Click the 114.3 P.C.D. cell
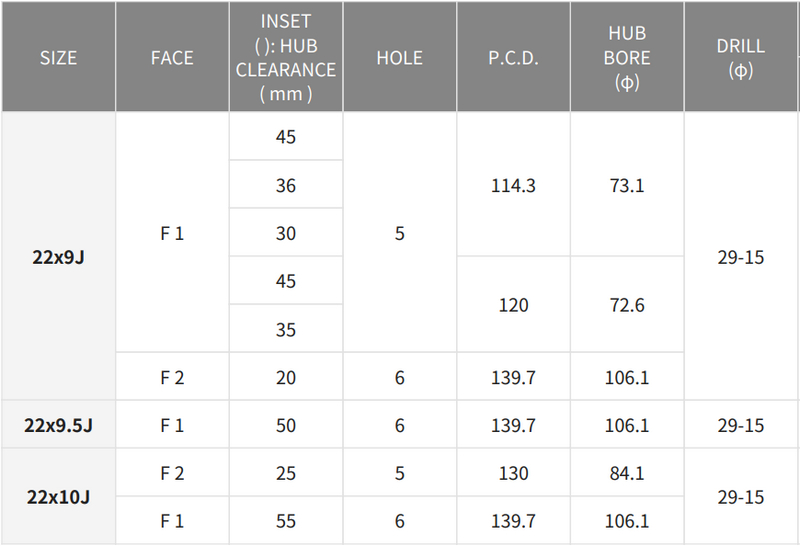Image resolution: width=800 pixels, height=546 pixels. [514, 185]
